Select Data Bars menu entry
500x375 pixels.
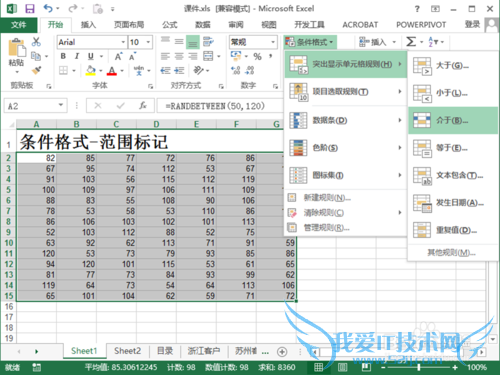point(346,120)
